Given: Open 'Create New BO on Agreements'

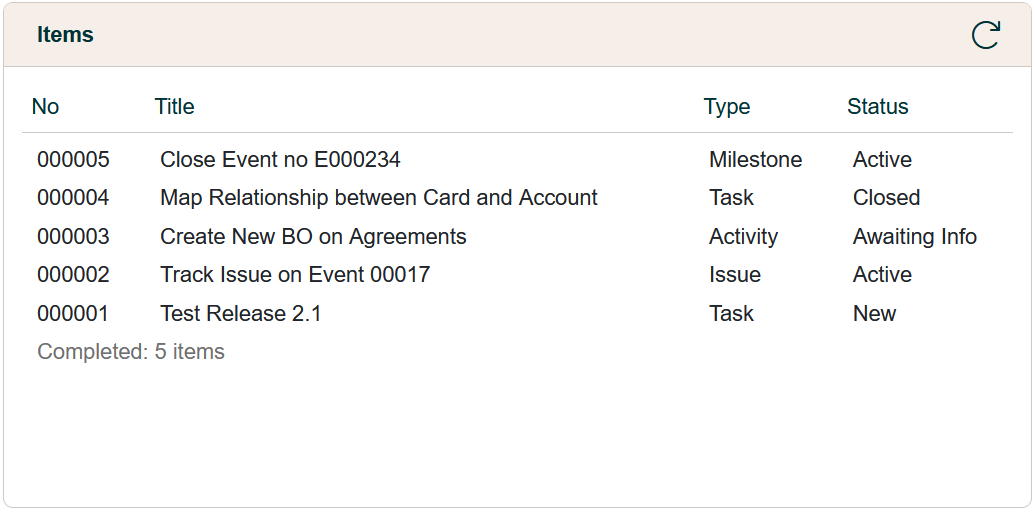Looking at the screenshot, I should click(x=313, y=237).
